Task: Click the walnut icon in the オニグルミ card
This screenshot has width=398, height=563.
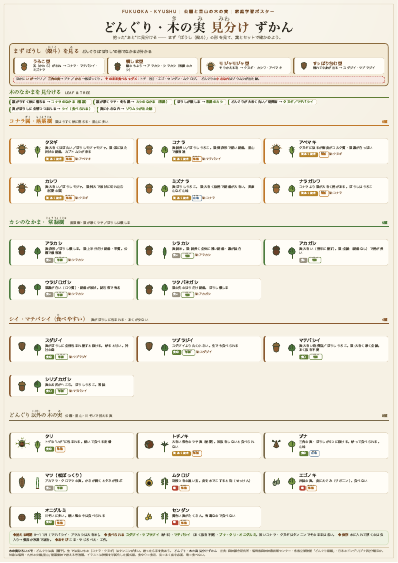Action: [x=22, y=517]
